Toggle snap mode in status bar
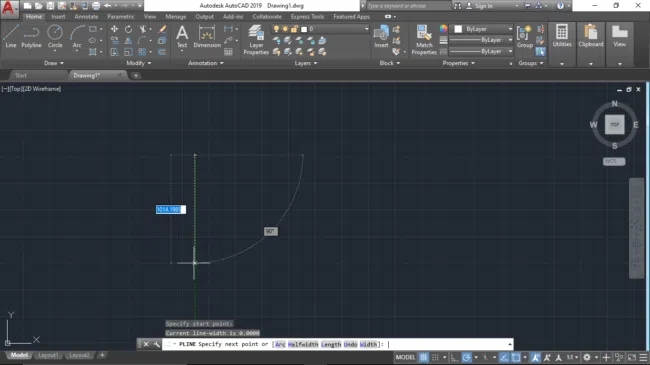The height and width of the screenshot is (365, 650). (x=435, y=357)
